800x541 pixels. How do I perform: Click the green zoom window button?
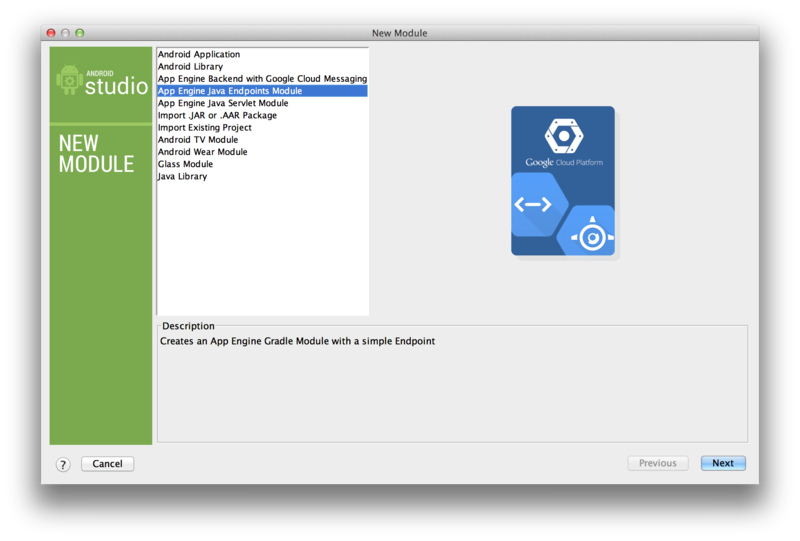click(x=80, y=33)
